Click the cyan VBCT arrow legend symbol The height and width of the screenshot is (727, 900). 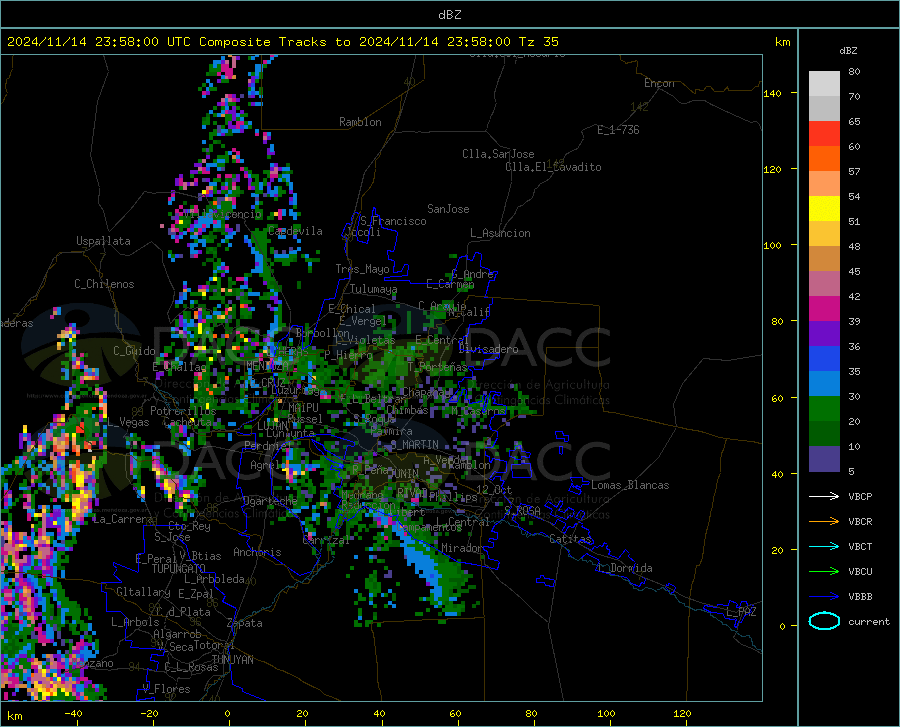coord(824,546)
